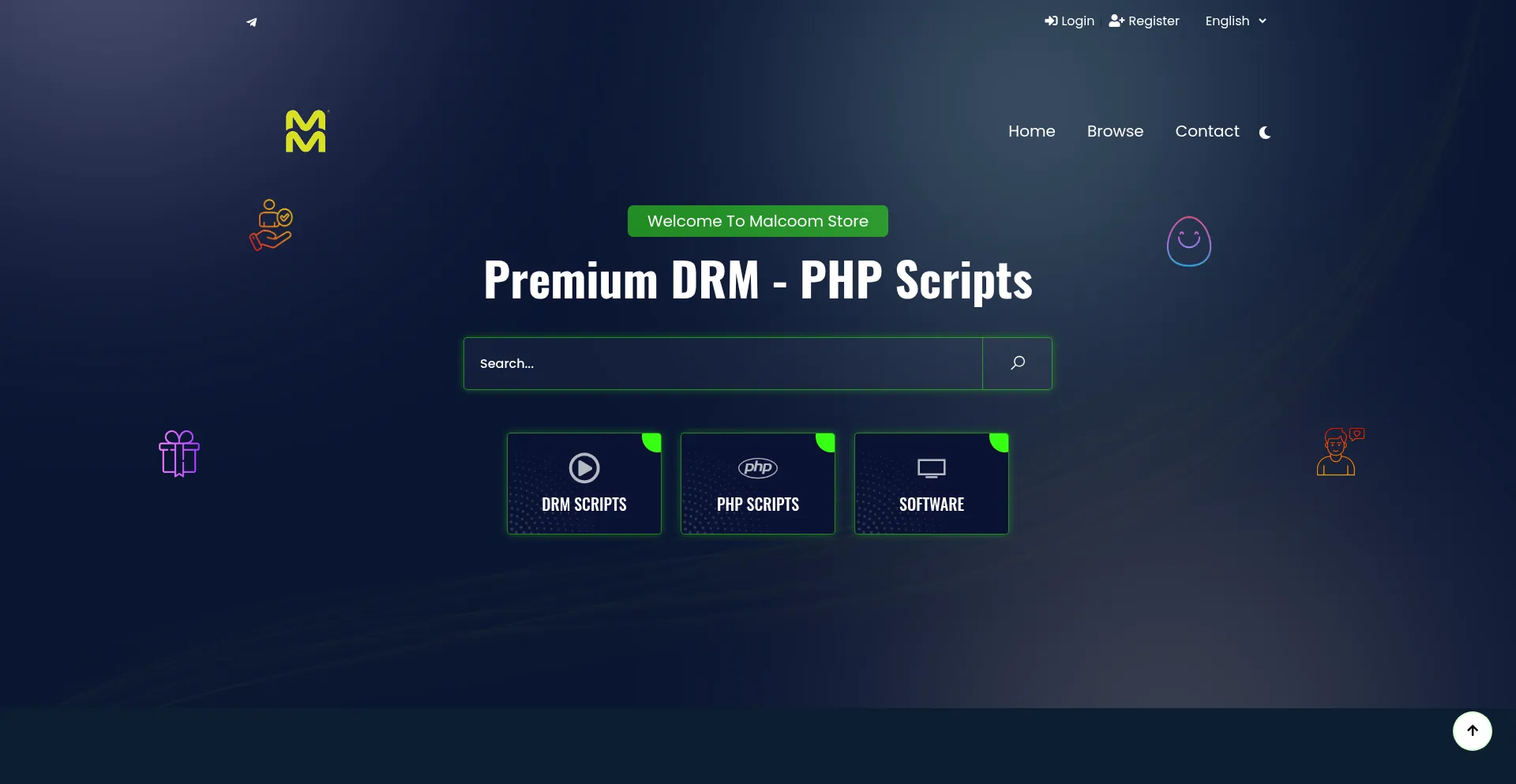
Task: Go to Home menu item
Action: [1031, 132]
